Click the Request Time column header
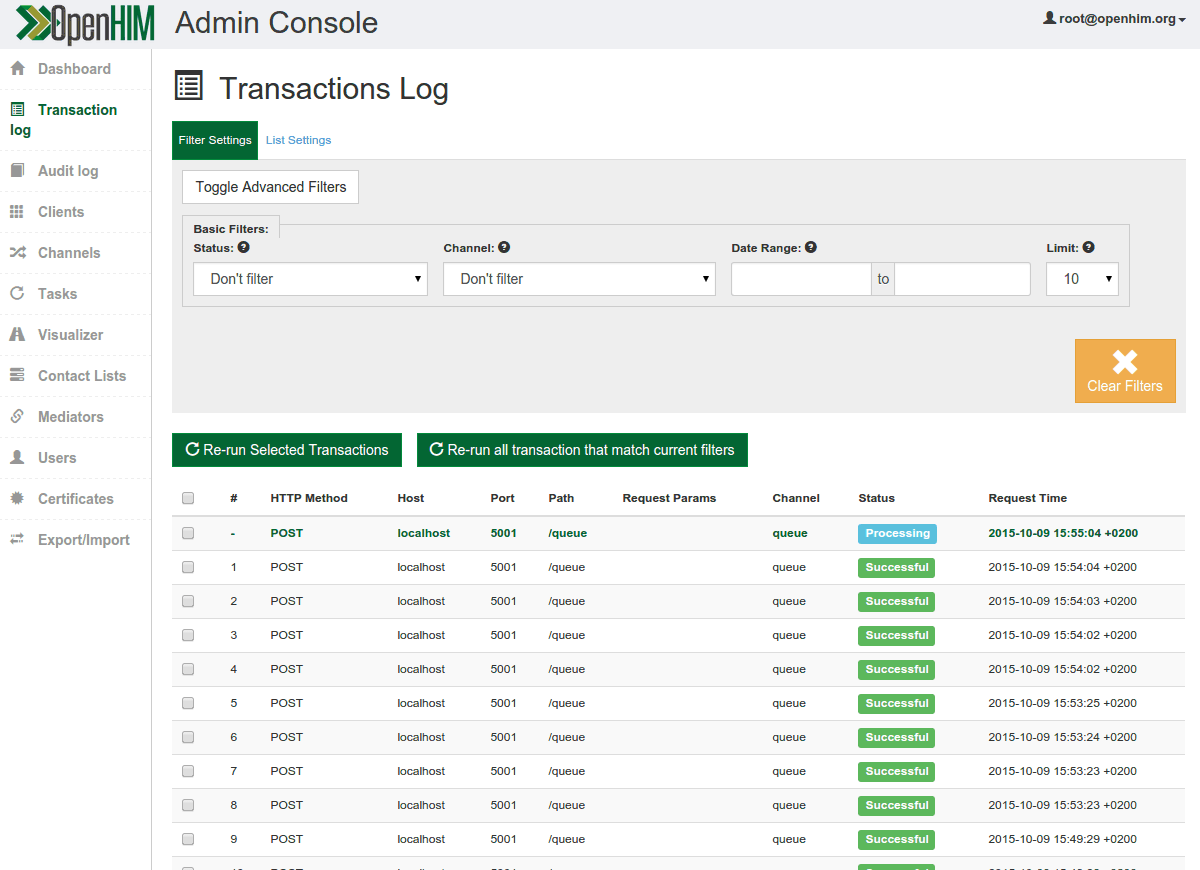The image size is (1200, 870). pos(1027,498)
